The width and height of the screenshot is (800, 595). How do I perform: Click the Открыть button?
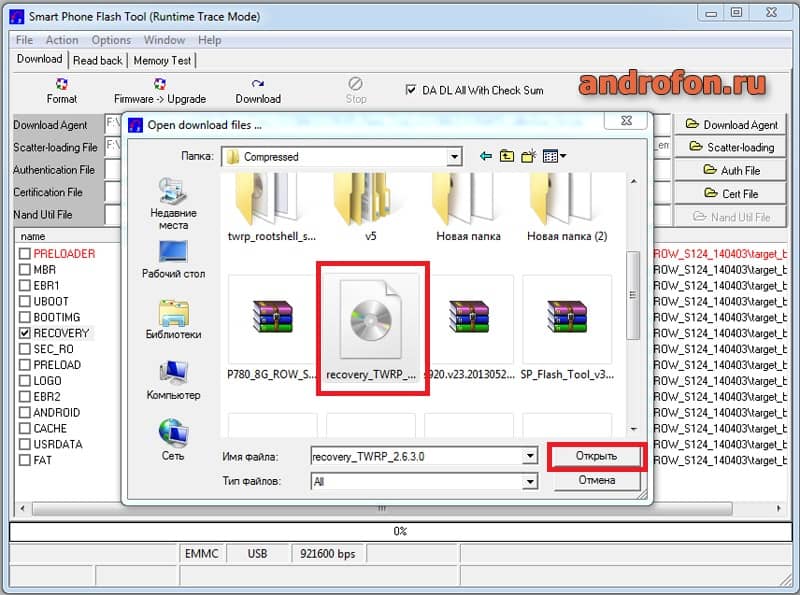596,456
